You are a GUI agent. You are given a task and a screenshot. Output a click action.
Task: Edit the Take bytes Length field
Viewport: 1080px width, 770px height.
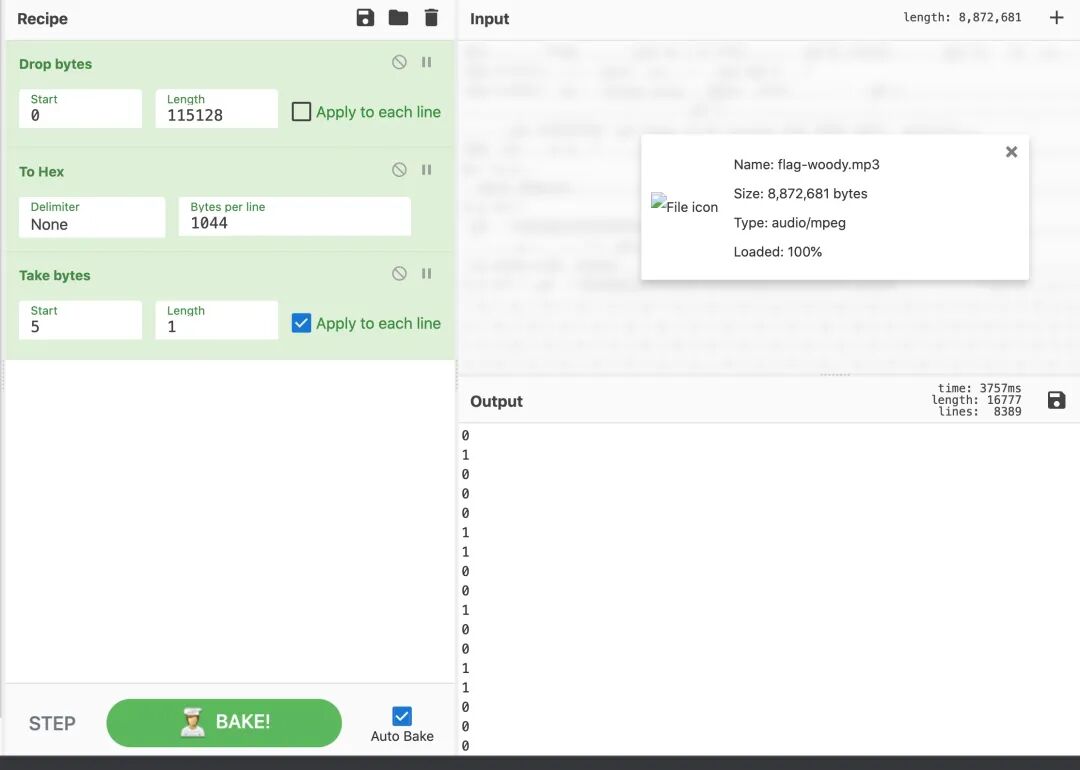coord(216,320)
